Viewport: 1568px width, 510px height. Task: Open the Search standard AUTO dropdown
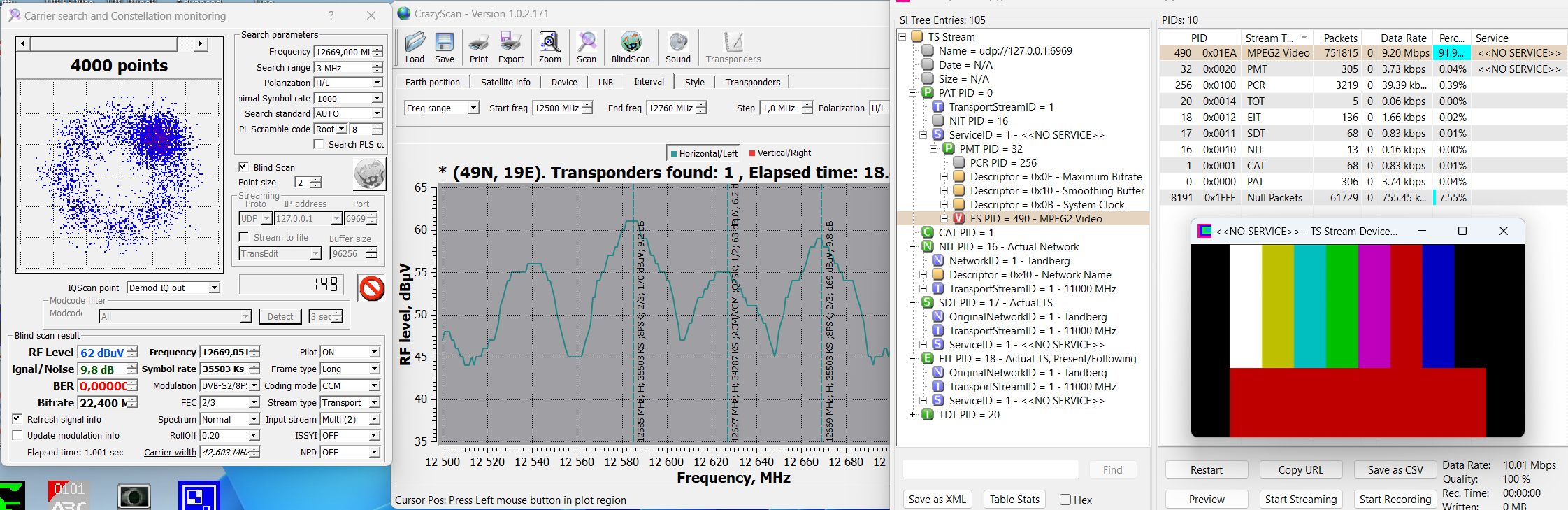(x=377, y=113)
